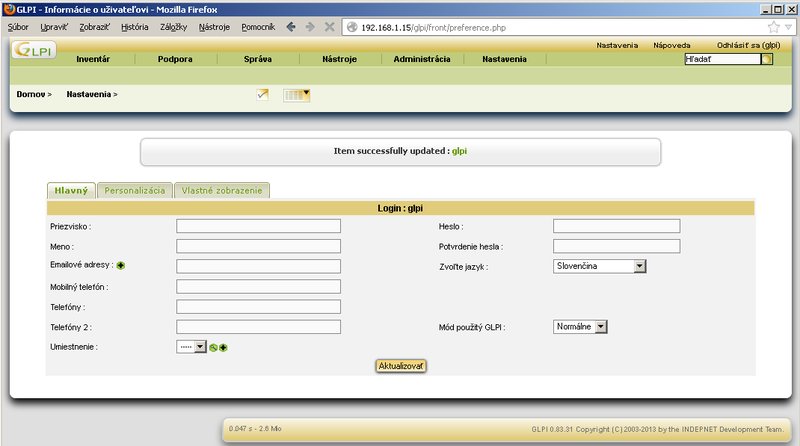The height and width of the screenshot is (446, 800).
Task: Click the bookmark star in address bar
Action: tap(773, 26)
